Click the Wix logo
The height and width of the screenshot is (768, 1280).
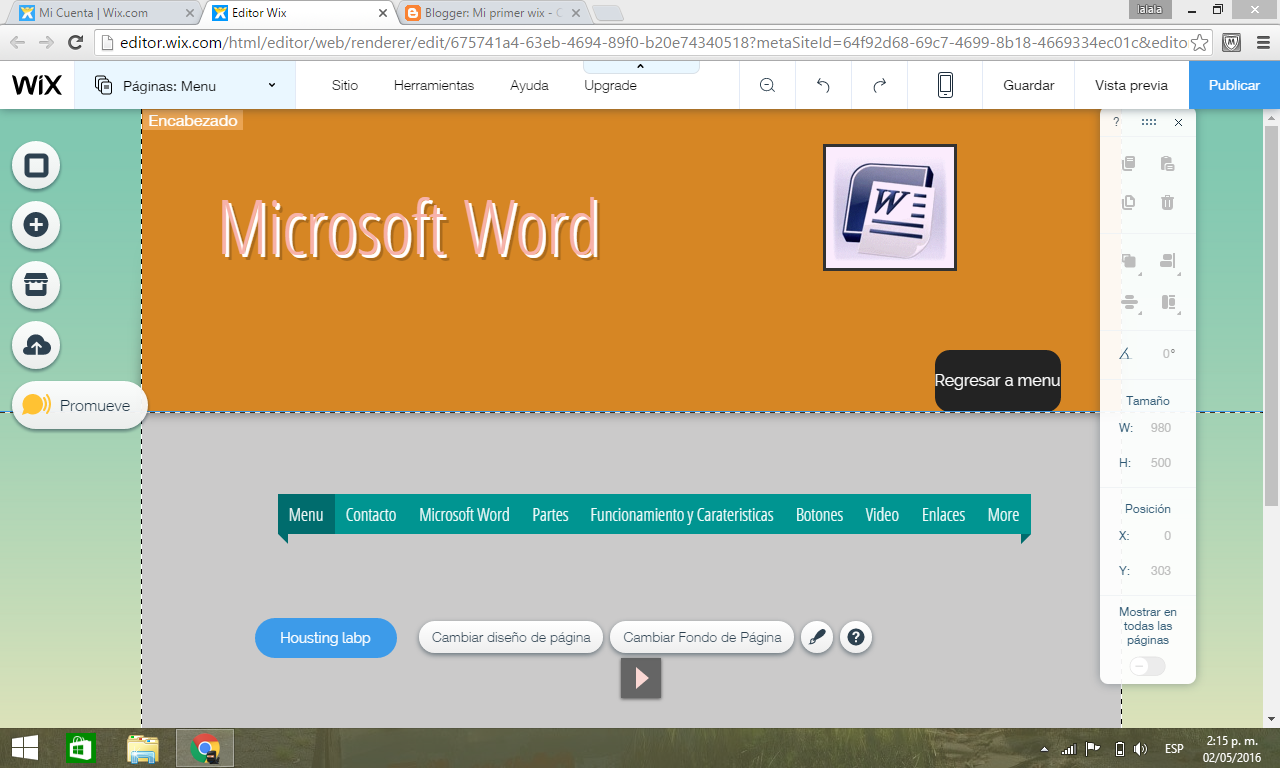coord(37,85)
